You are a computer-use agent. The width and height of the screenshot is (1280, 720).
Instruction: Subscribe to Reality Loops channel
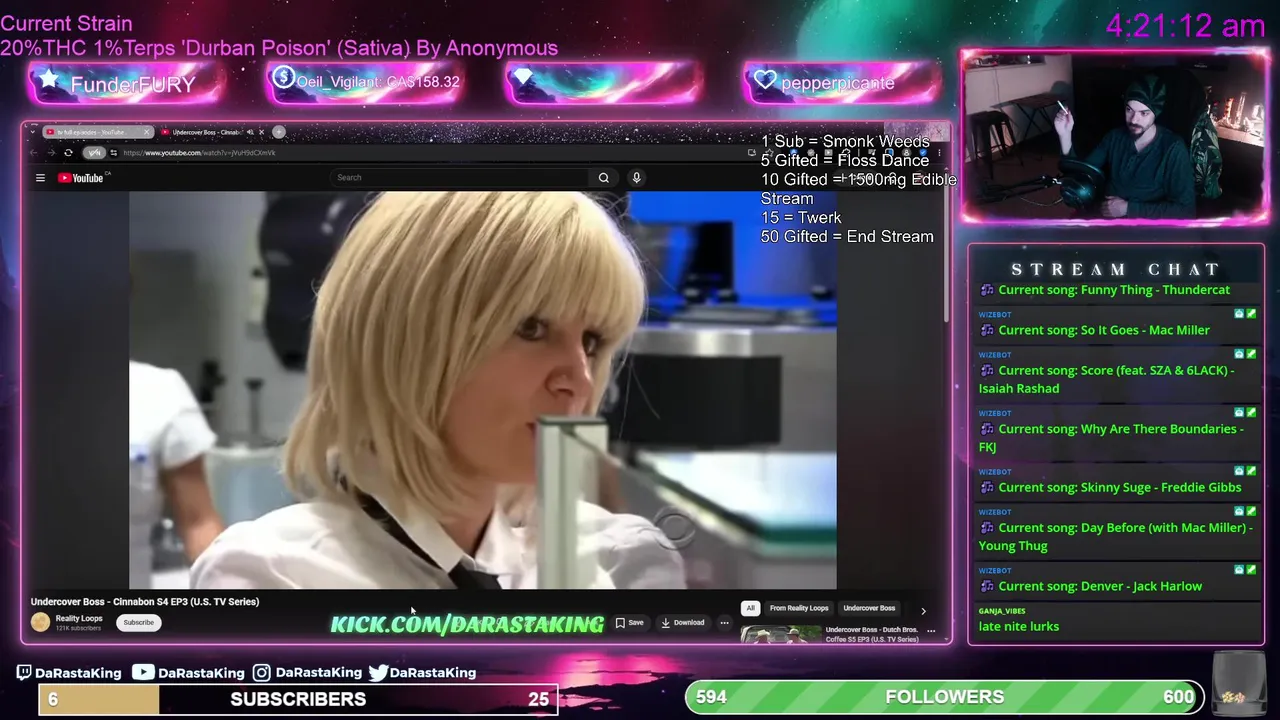tap(138, 622)
